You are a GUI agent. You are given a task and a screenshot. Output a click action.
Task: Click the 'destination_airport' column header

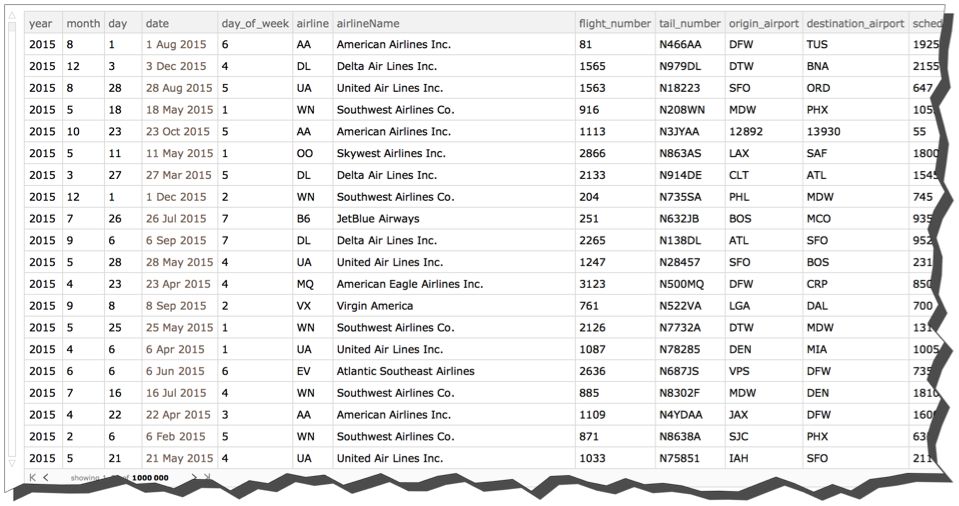855,23
